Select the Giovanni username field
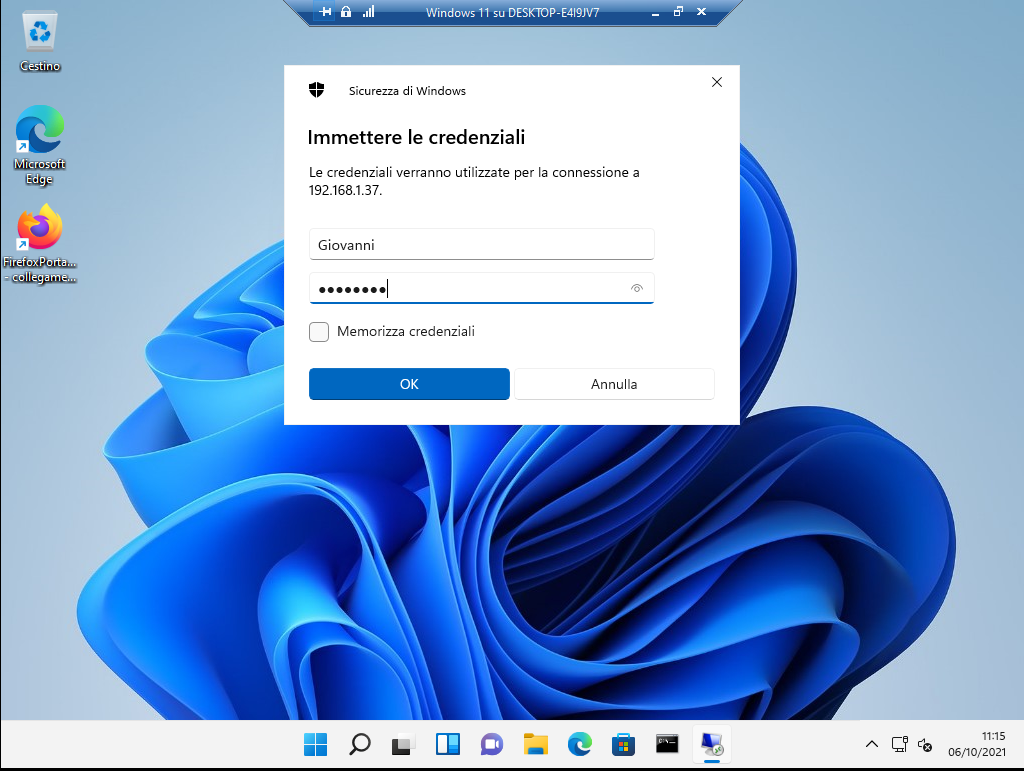1024x771 pixels. [481, 243]
